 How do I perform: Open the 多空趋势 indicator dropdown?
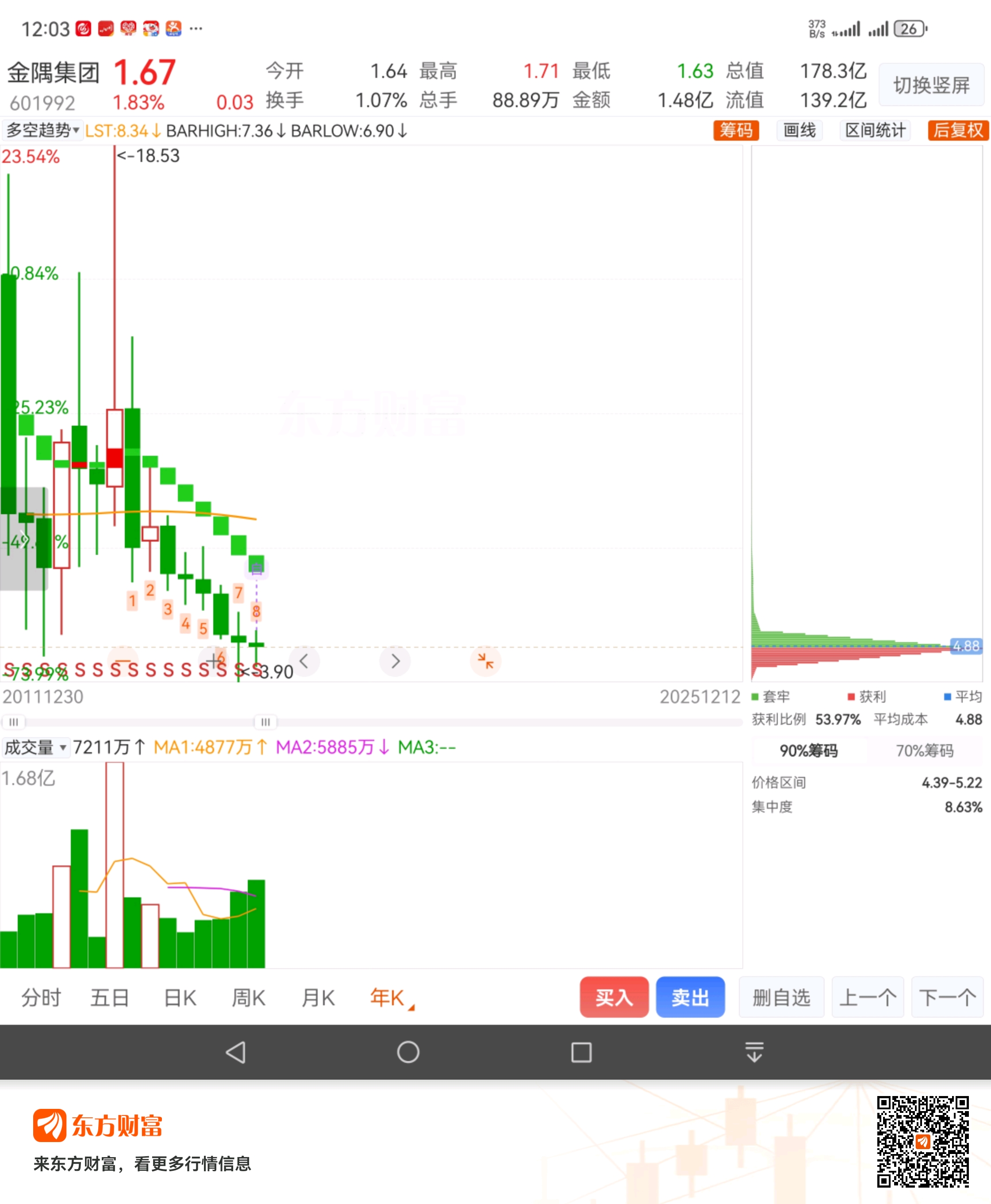coord(42,130)
